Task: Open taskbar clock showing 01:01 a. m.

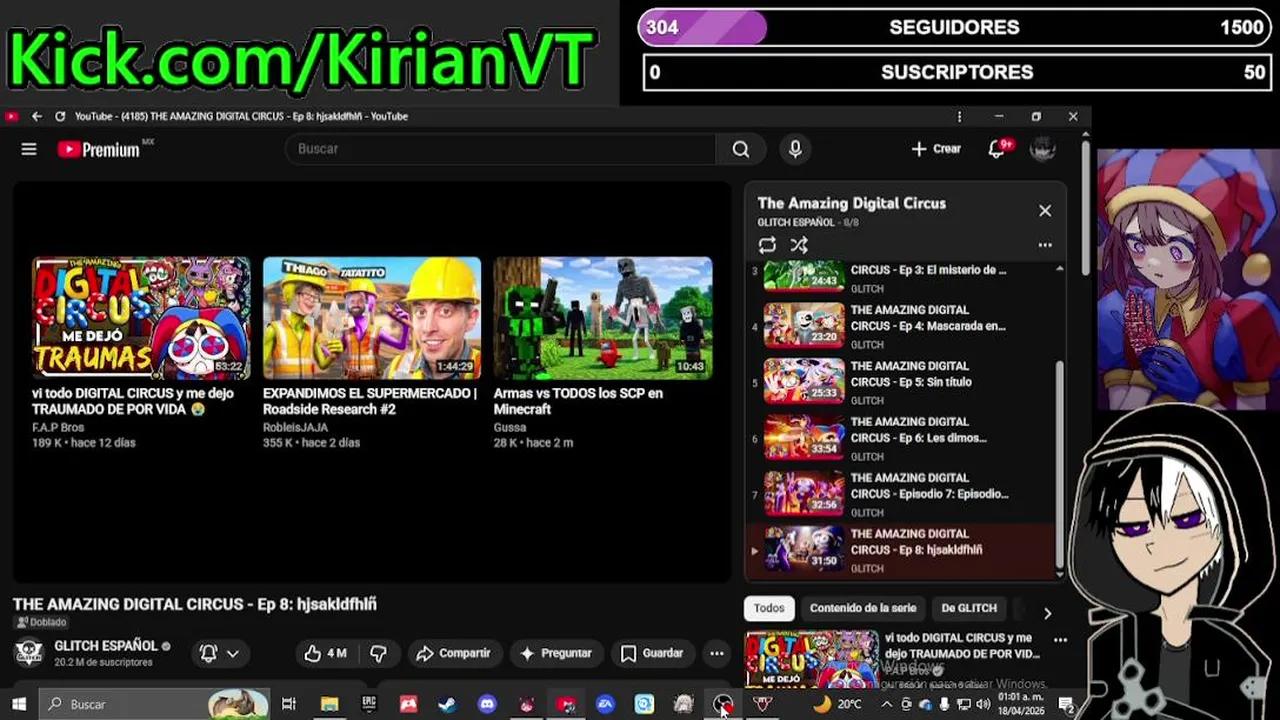Action: tap(1021, 704)
